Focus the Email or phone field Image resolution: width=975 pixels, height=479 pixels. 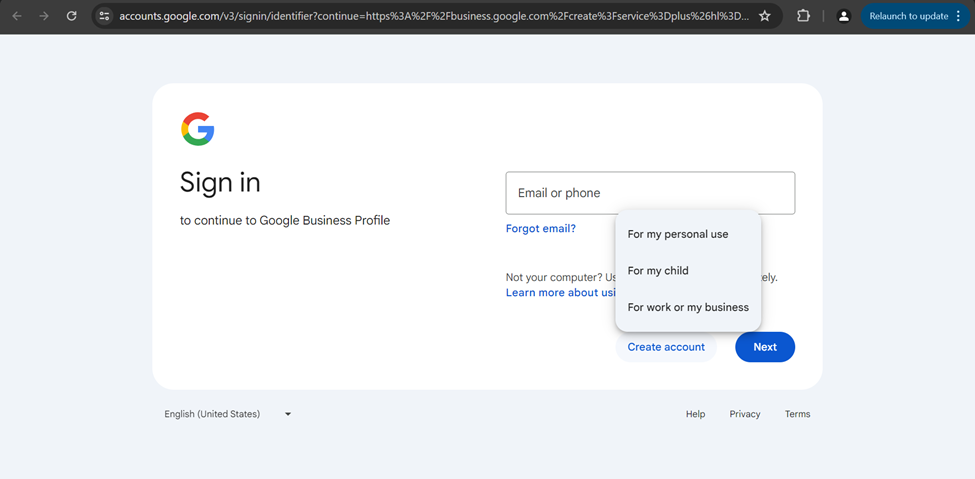650,193
